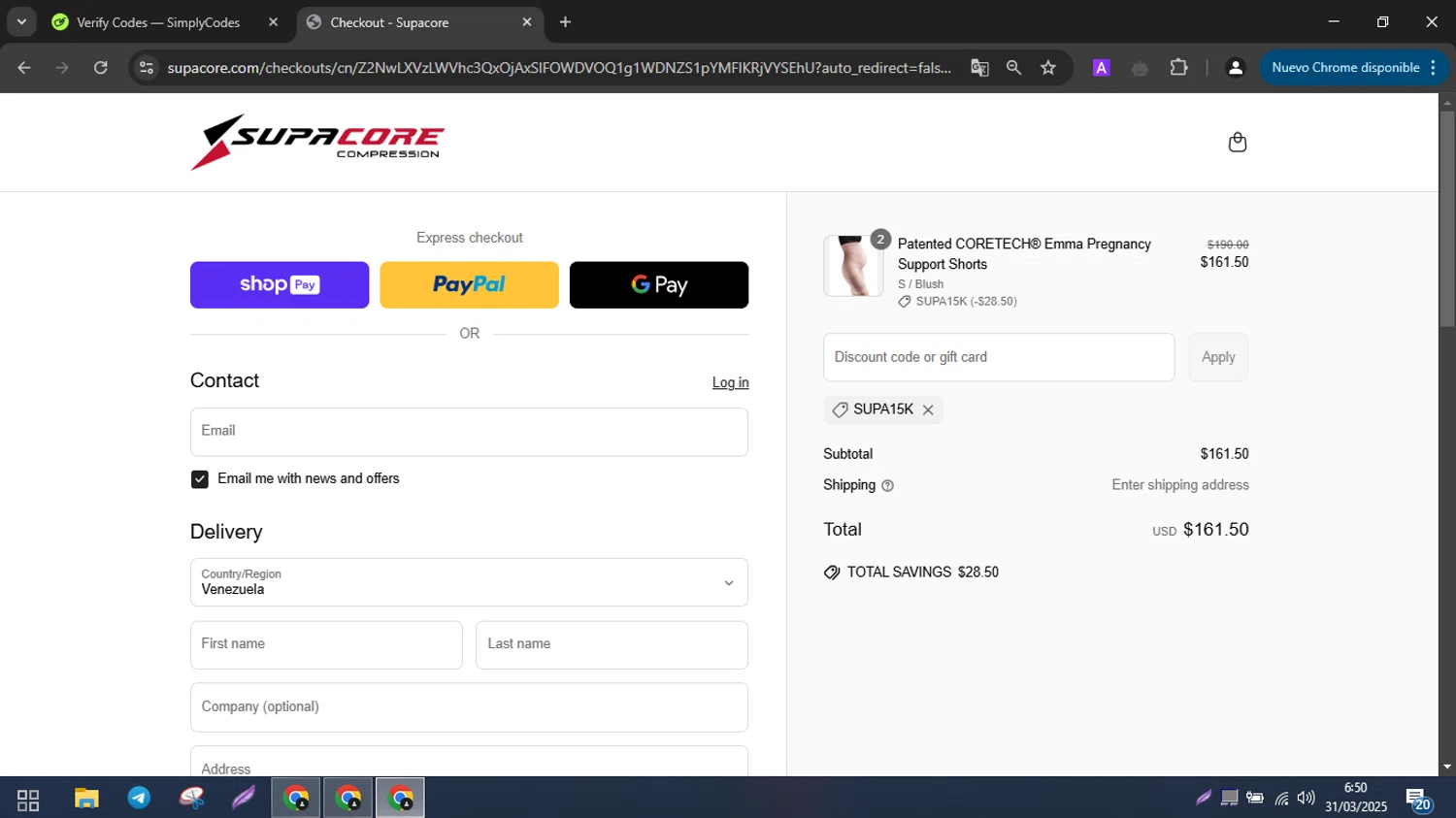Select the Checkout - Supacore tab
The height and width of the screenshot is (818, 1456).
[419, 22]
